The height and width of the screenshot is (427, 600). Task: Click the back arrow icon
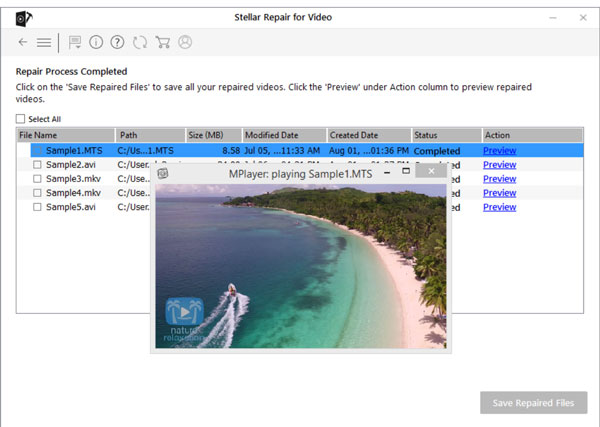pyautogui.click(x=23, y=42)
